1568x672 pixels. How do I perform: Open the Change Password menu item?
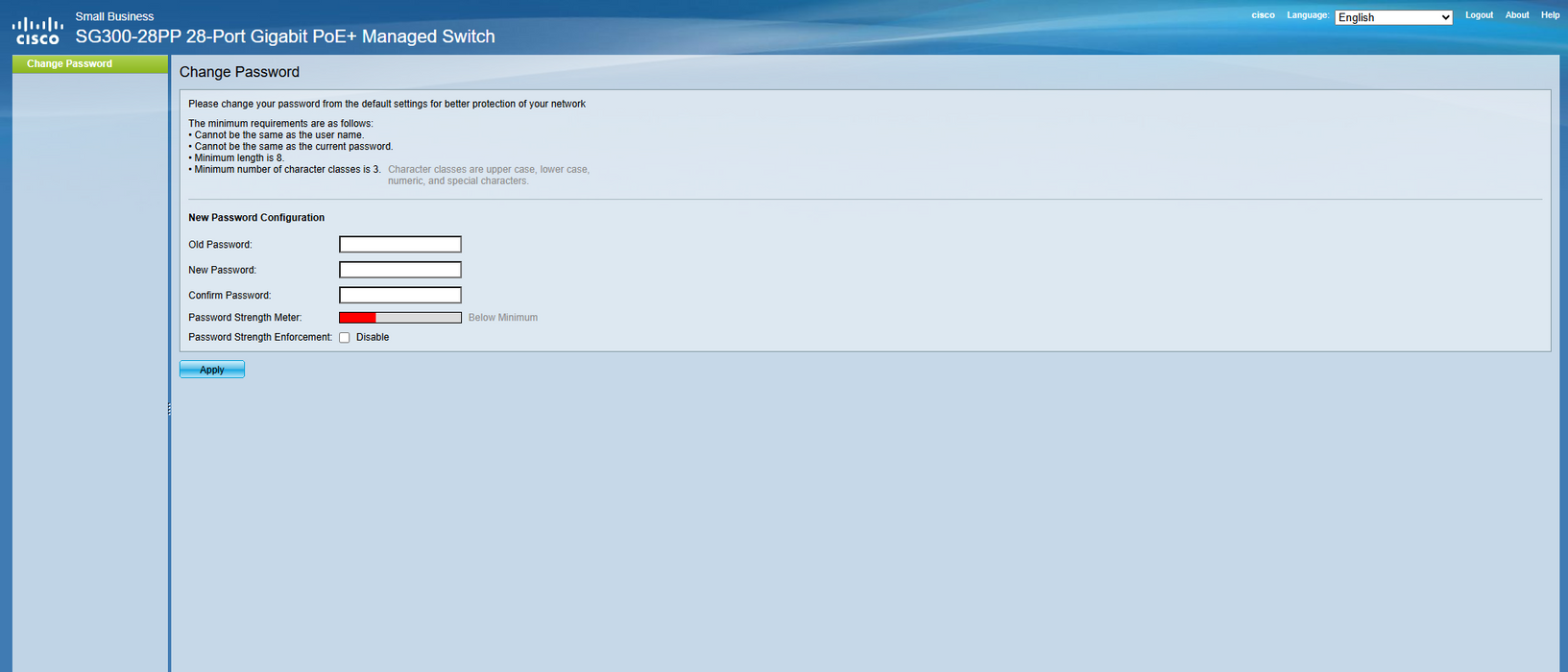pos(90,63)
